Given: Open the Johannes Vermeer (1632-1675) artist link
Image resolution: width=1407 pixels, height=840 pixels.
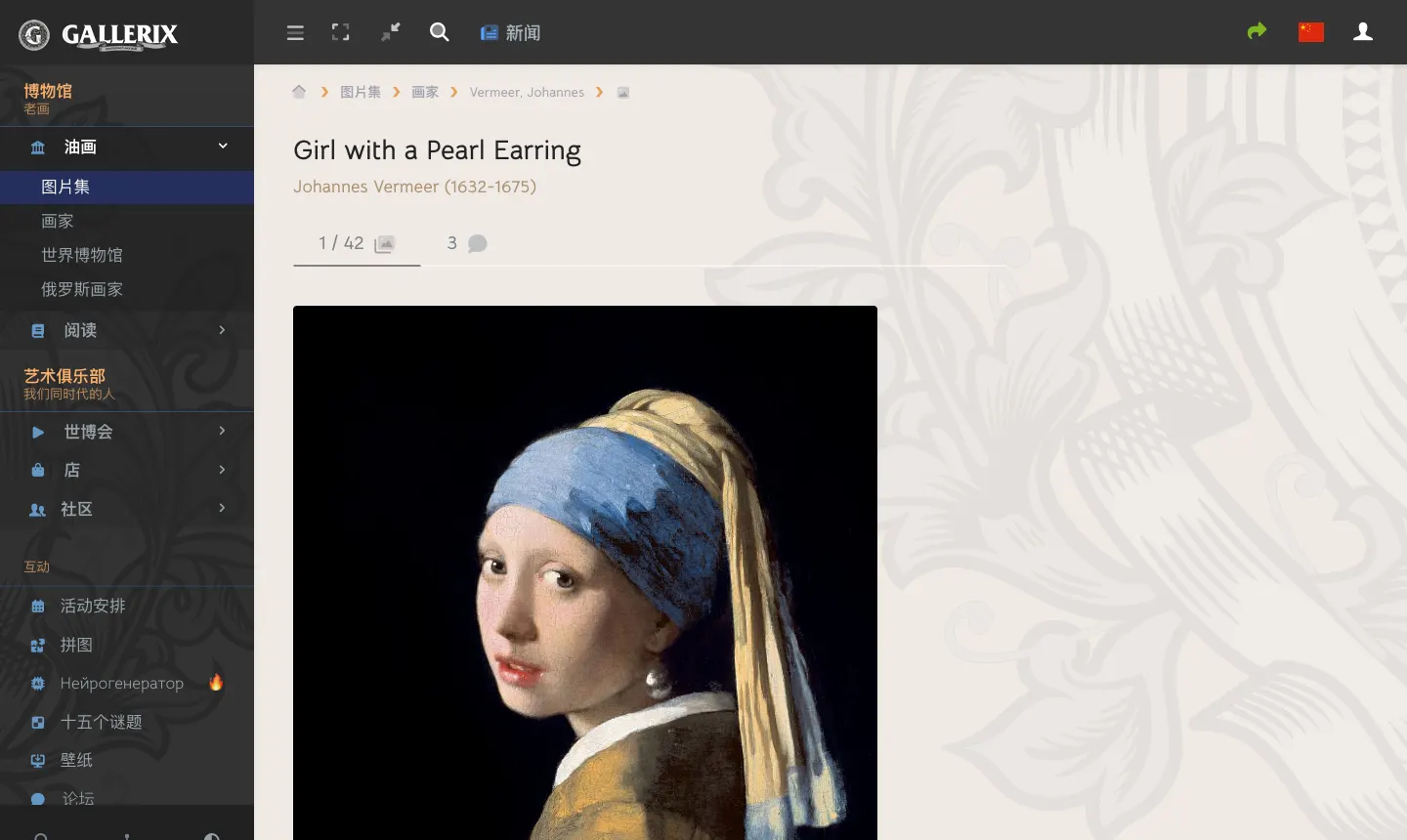Looking at the screenshot, I should click(414, 187).
